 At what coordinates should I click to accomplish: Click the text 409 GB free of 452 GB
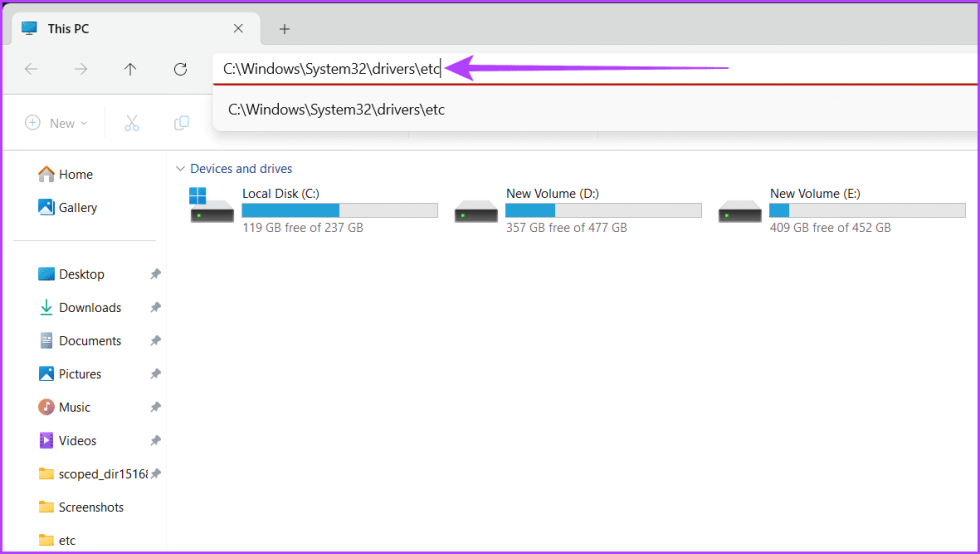pos(831,228)
